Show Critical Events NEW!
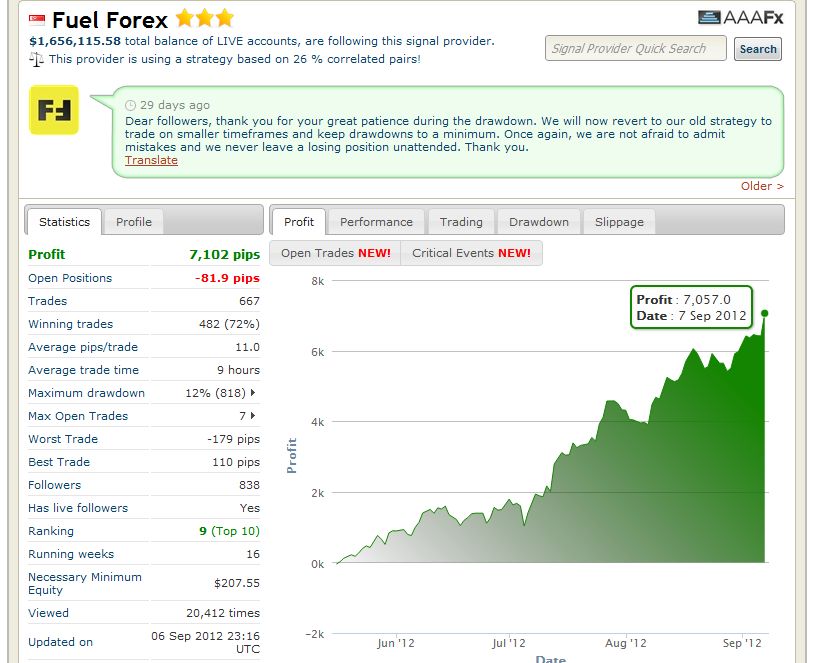This screenshot has height=663, width=813. coord(471,253)
